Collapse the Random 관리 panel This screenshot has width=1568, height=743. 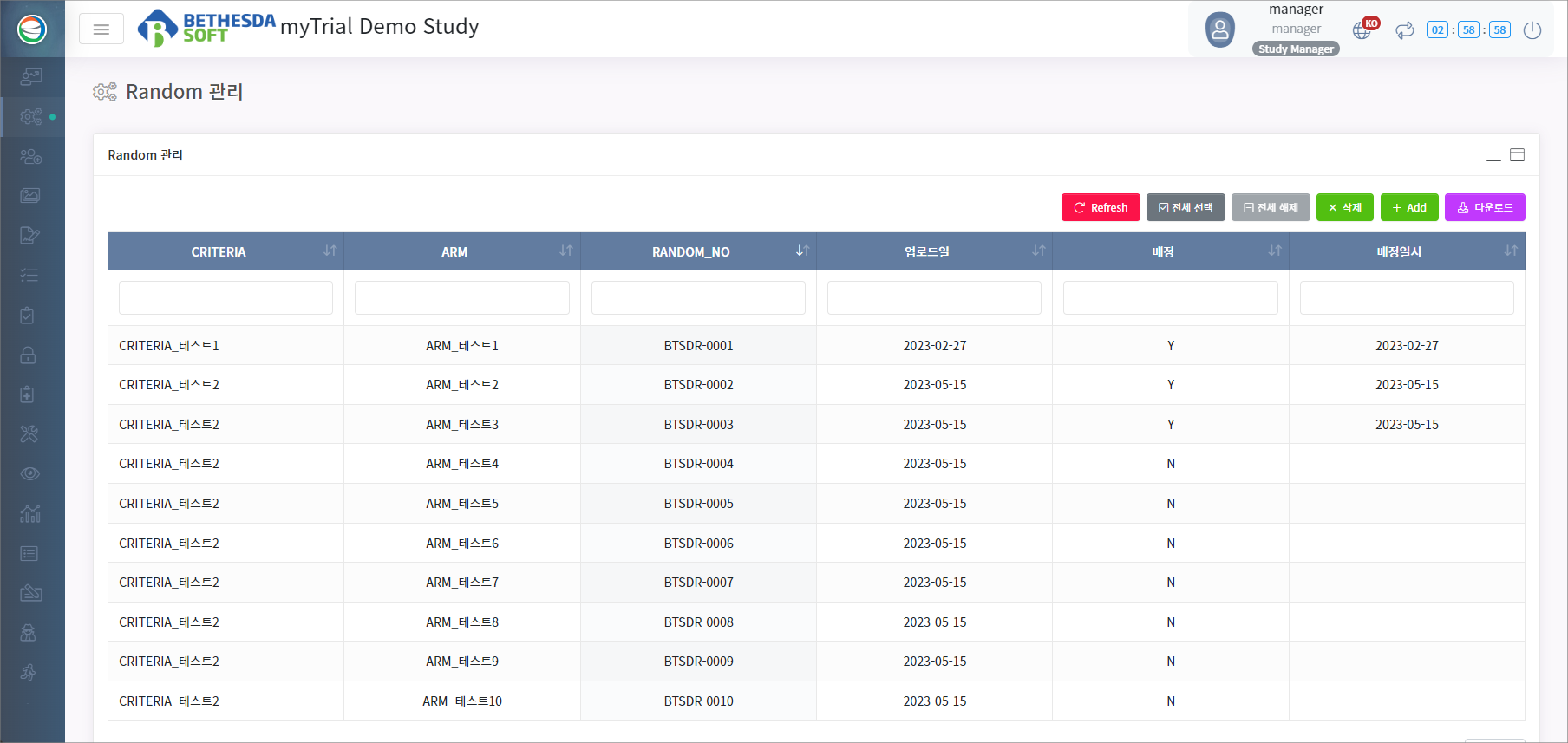(x=1493, y=156)
